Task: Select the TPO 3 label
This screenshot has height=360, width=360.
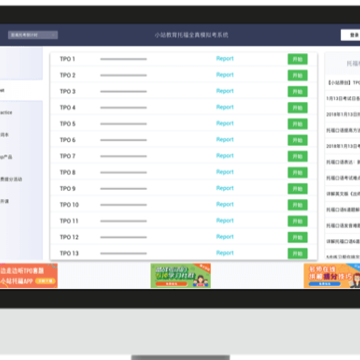Action: 68,91
